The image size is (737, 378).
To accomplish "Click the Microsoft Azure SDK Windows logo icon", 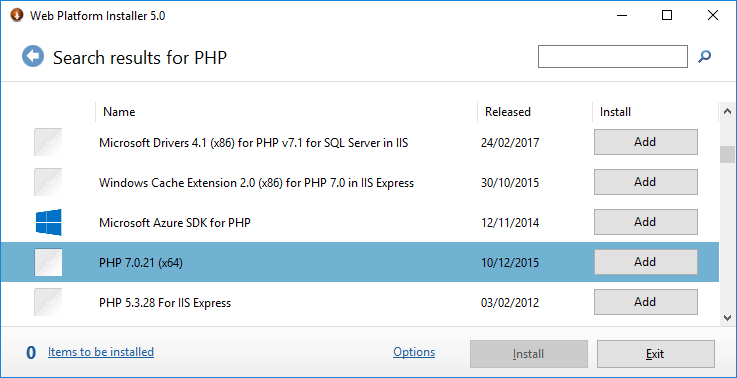I will pyautogui.click(x=48, y=222).
